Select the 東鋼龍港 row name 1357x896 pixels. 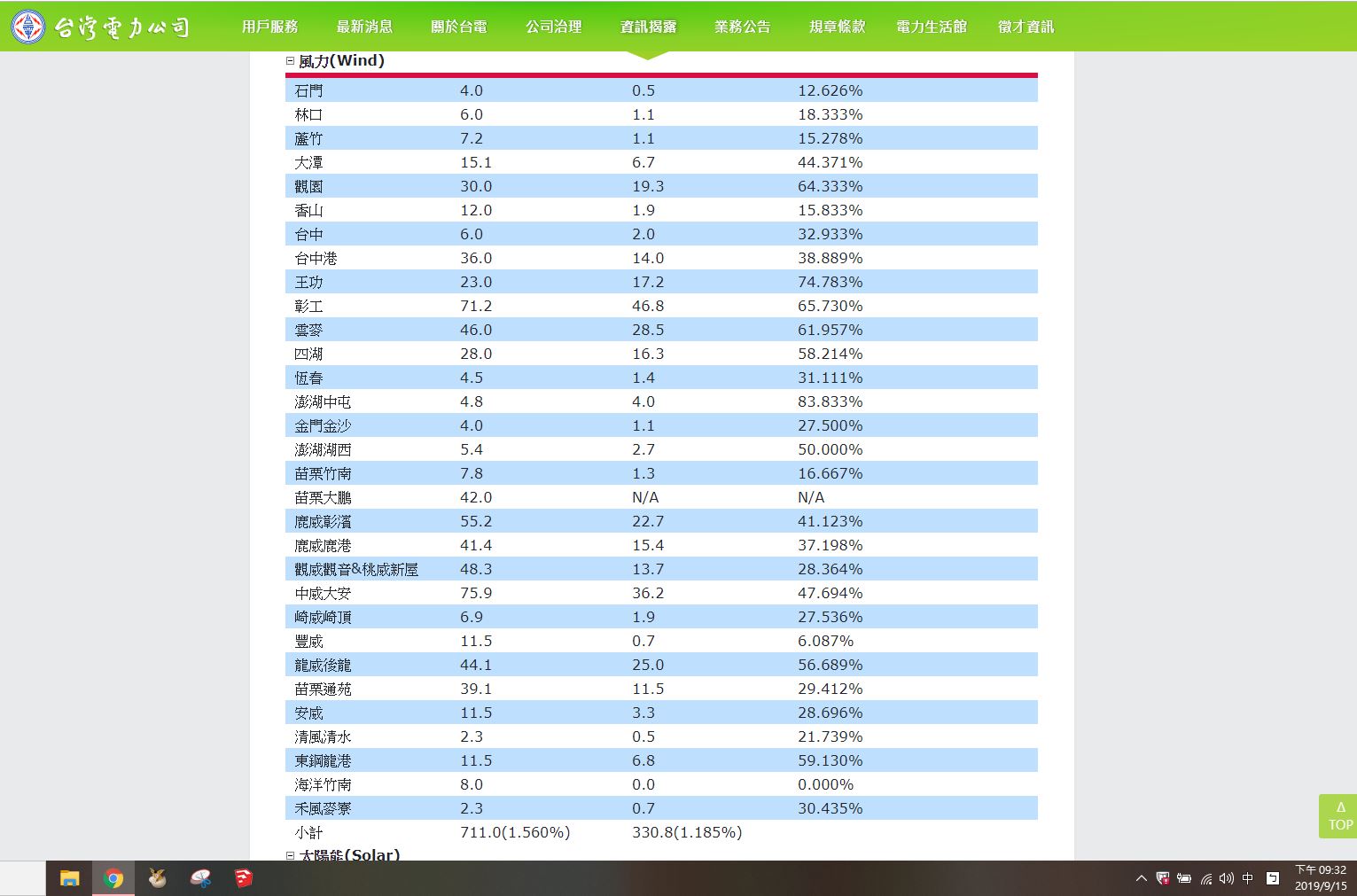(x=323, y=760)
